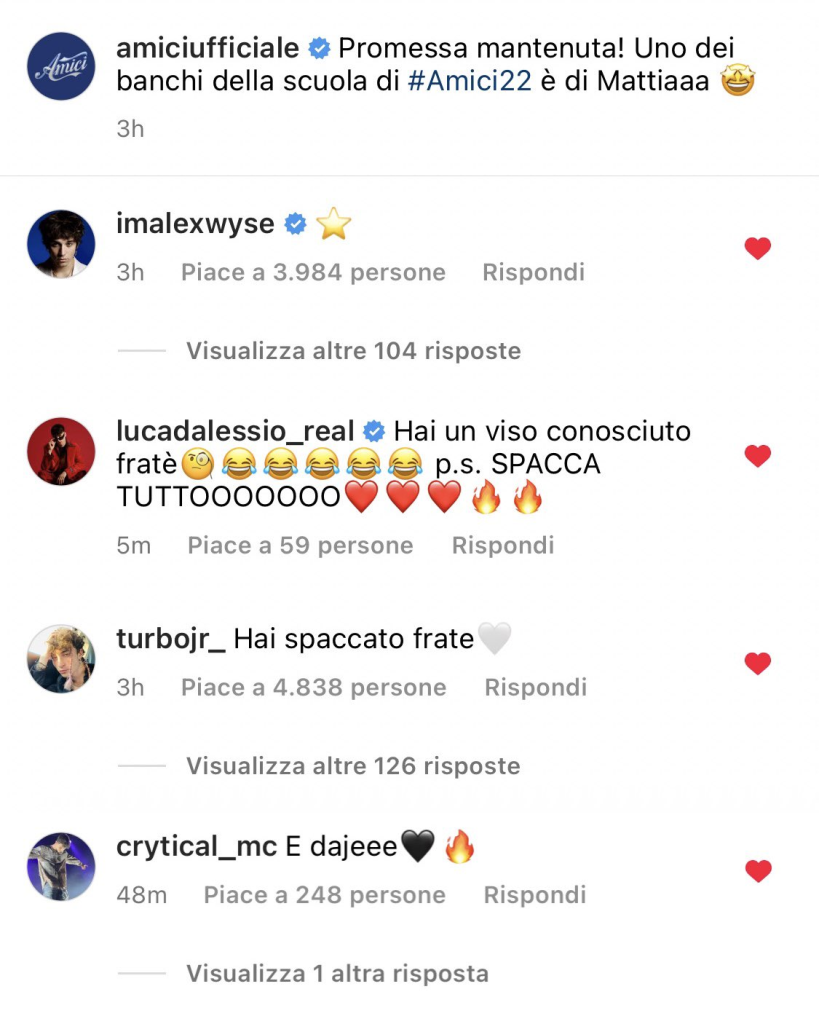Toggle heart on lucadalessio_real comment
Screen dimensions: 819x1024
click(758, 455)
